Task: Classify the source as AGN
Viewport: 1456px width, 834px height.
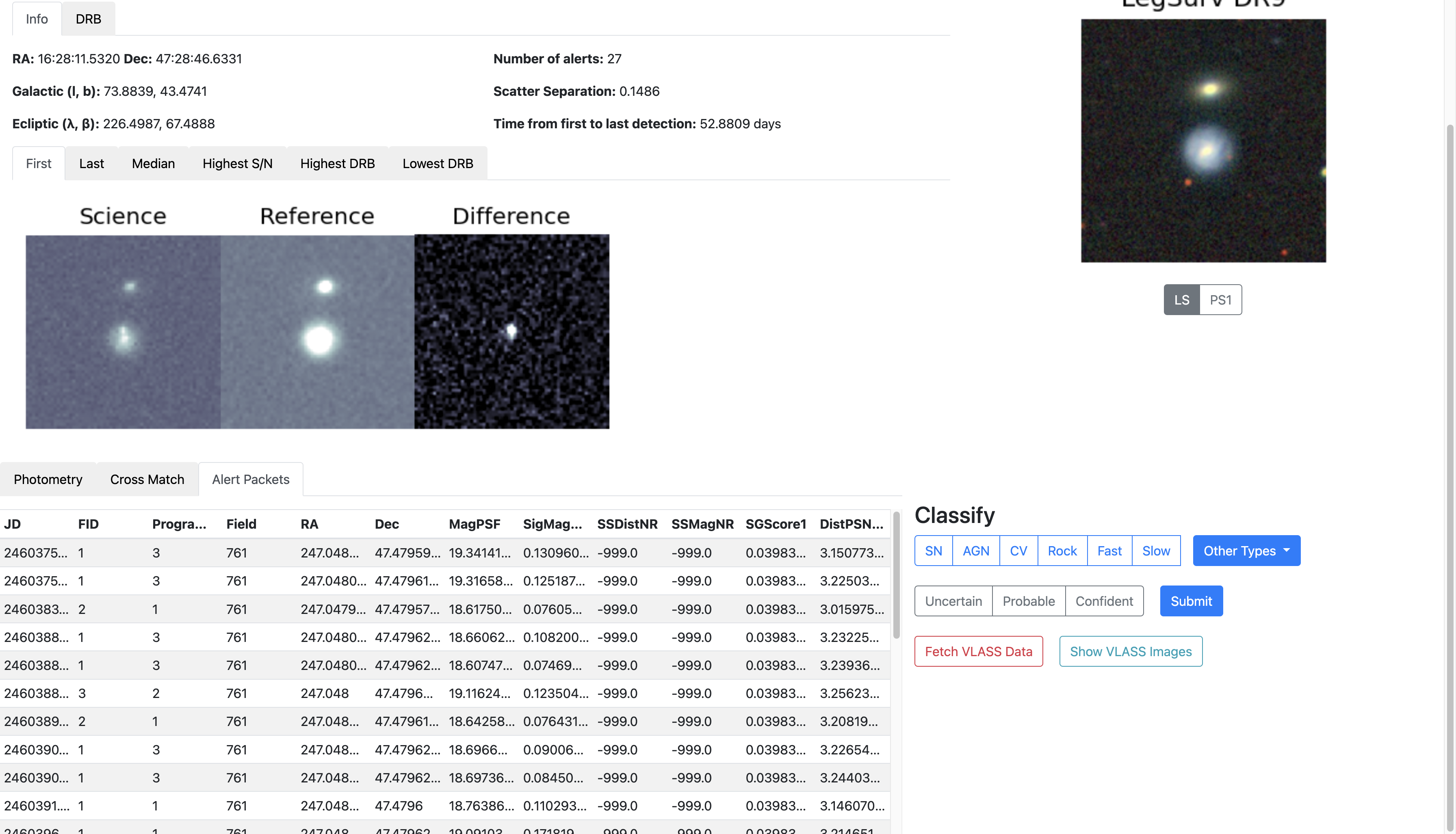Action: (x=975, y=551)
